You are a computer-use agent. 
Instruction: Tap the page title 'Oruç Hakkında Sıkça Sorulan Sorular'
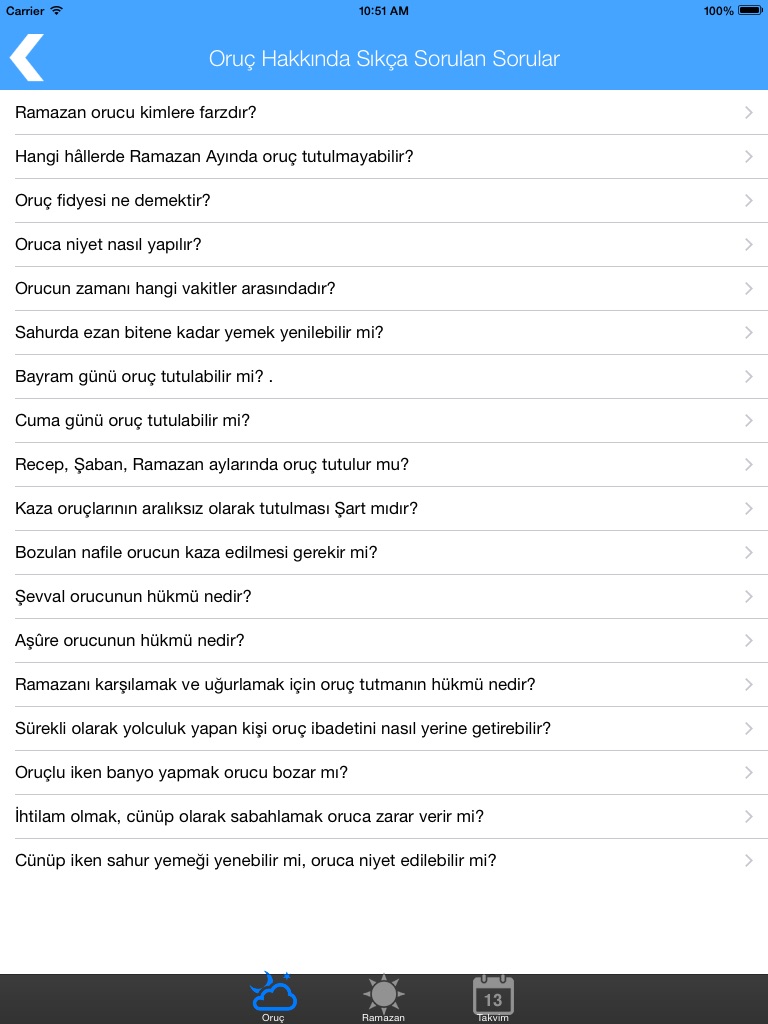384,59
